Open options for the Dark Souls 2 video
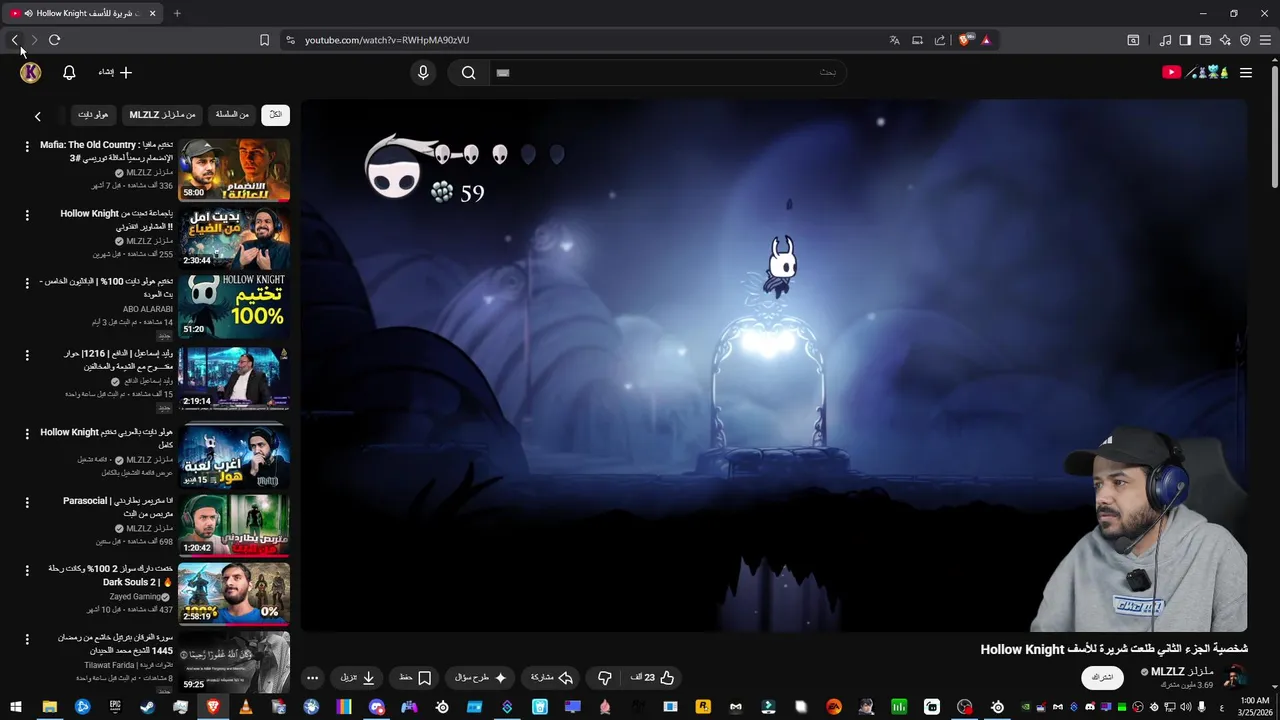The image size is (1280, 720). (27, 570)
